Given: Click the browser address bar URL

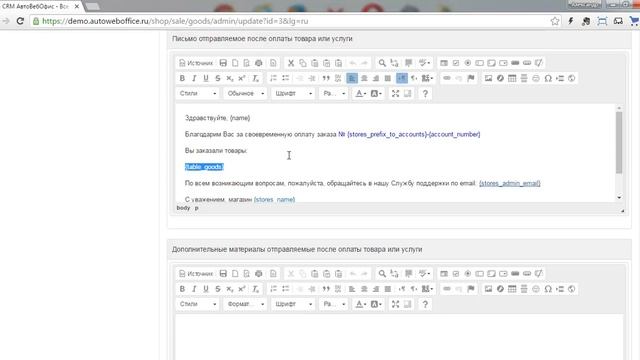Looking at the screenshot, I should click(x=176, y=21).
